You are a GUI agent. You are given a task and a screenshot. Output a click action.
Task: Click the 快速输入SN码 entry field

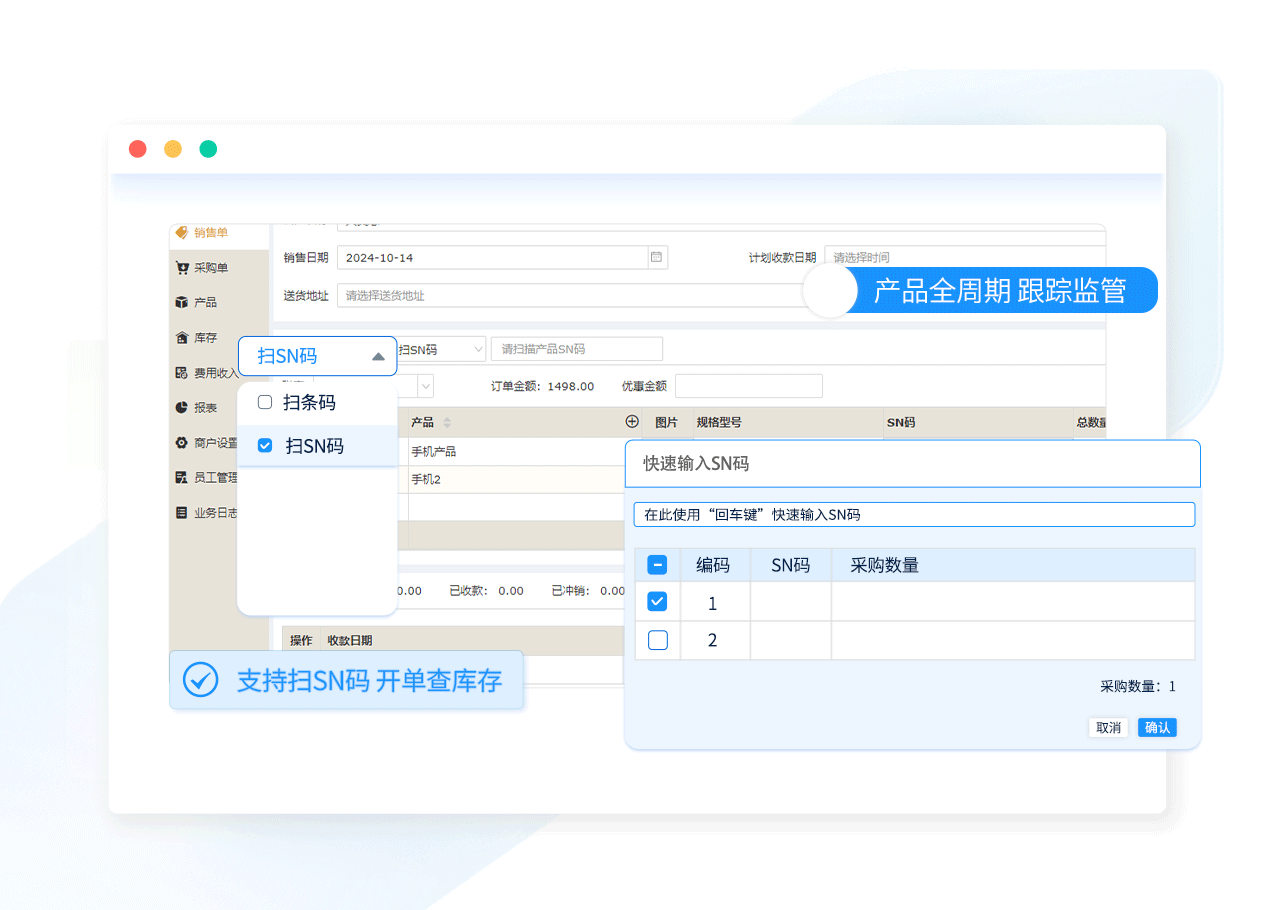pyautogui.click(x=914, y=514)
